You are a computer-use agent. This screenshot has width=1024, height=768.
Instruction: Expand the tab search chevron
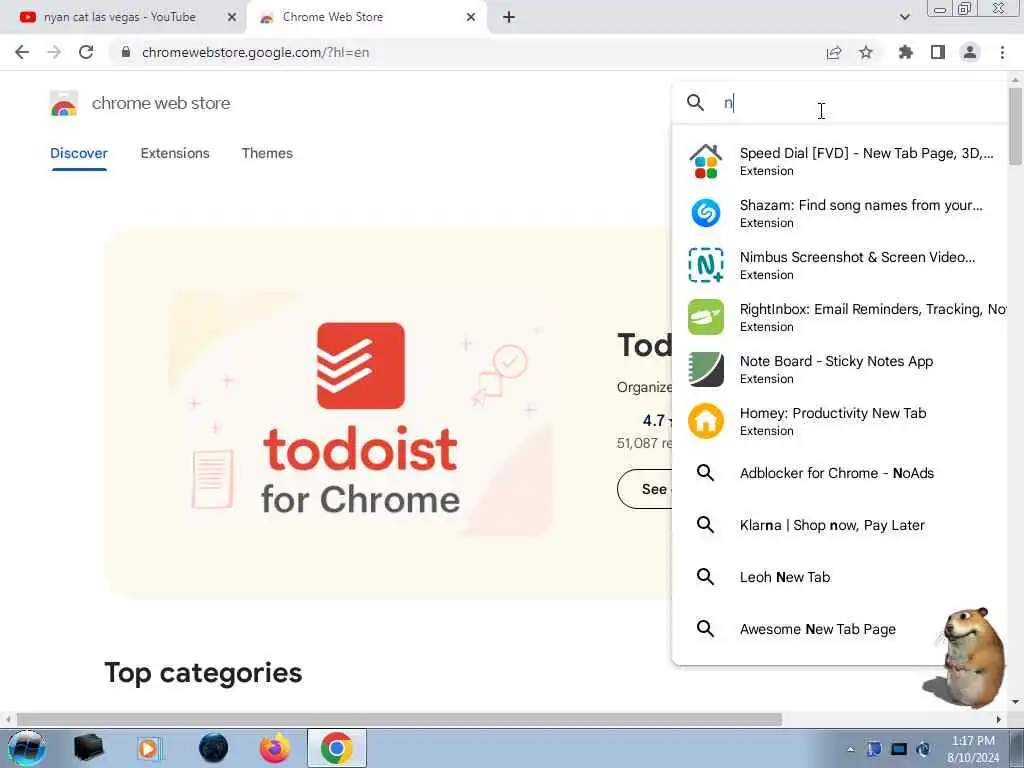click(904, 17)
